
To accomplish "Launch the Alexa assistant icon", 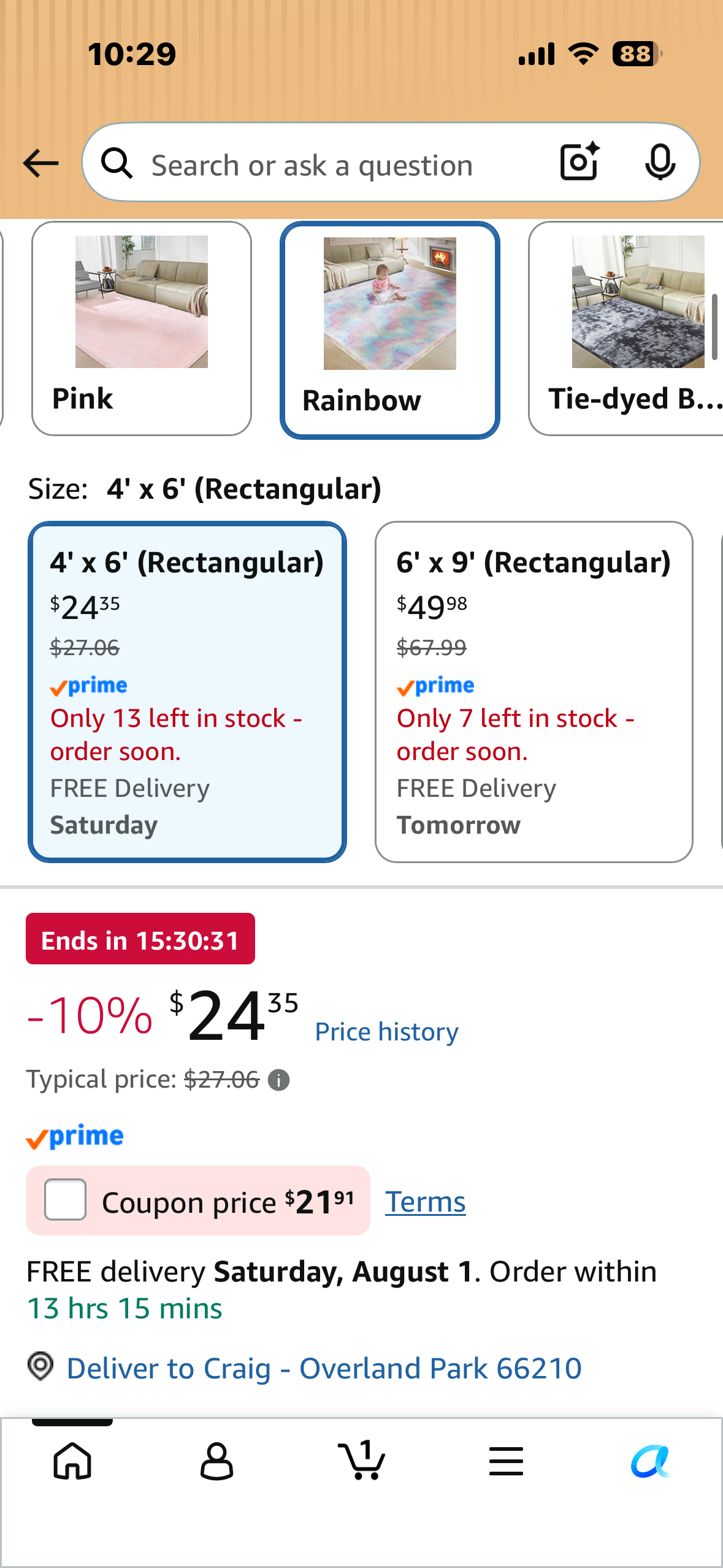I will coord(651,1461).
